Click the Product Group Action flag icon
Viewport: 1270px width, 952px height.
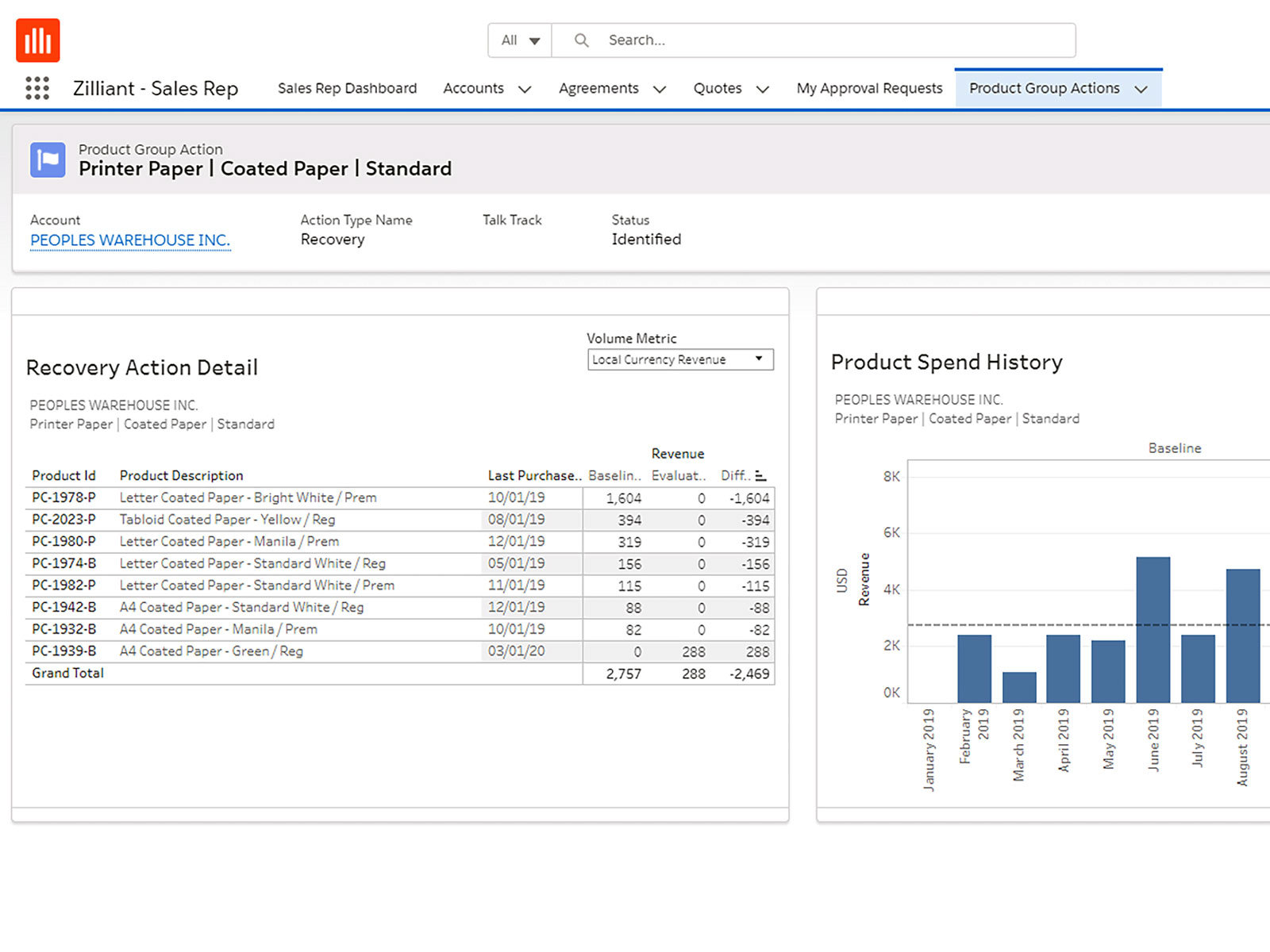pos(48,159)
